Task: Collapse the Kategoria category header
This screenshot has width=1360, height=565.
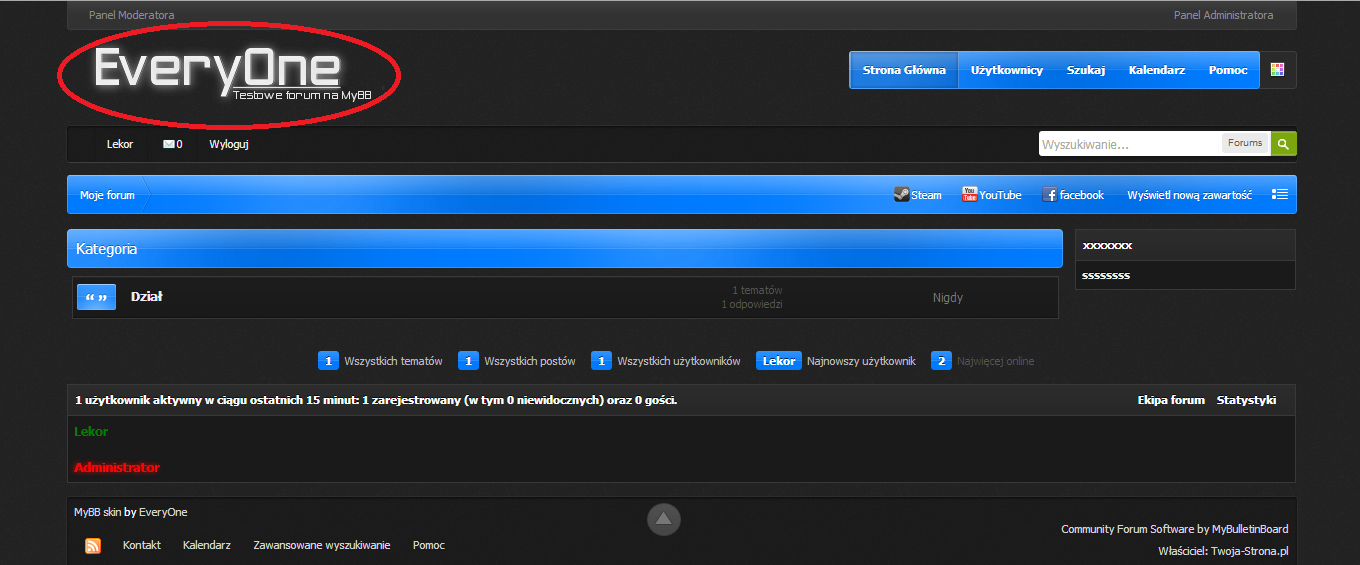Action: (565, 249)
